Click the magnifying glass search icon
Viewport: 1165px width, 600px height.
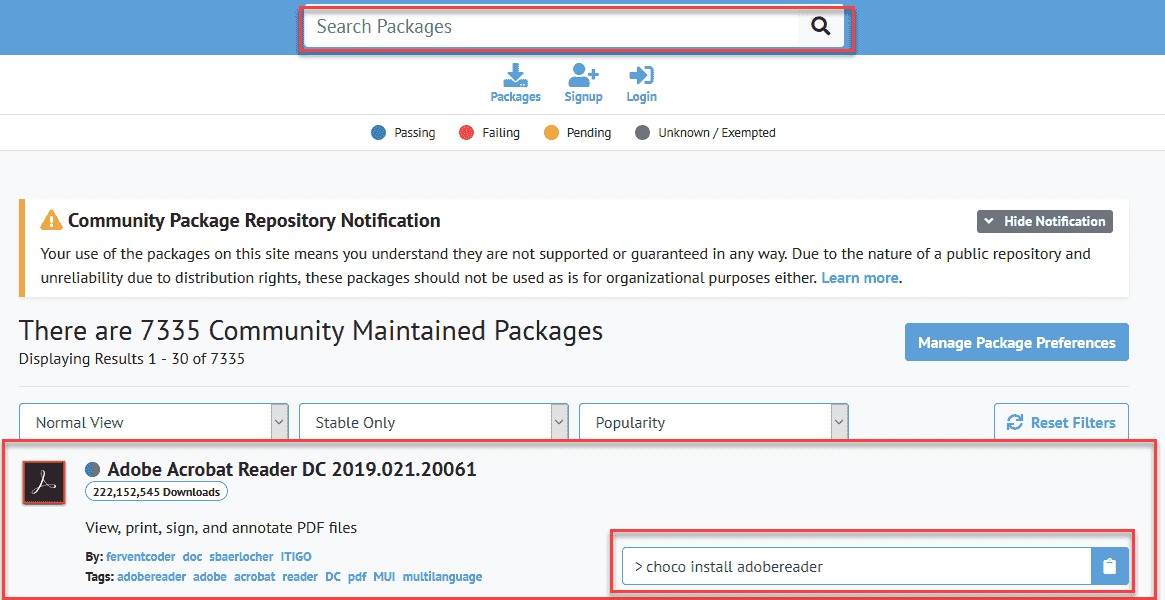pos(820,27)
